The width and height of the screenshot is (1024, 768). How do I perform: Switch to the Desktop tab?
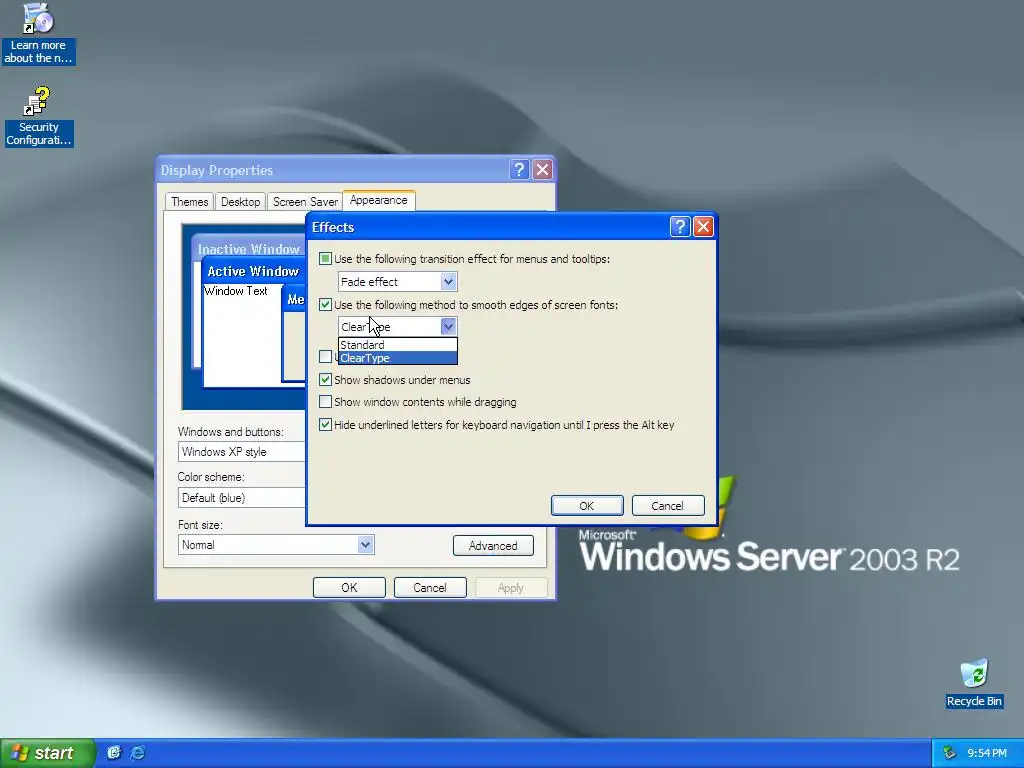[x=240, y=202]
